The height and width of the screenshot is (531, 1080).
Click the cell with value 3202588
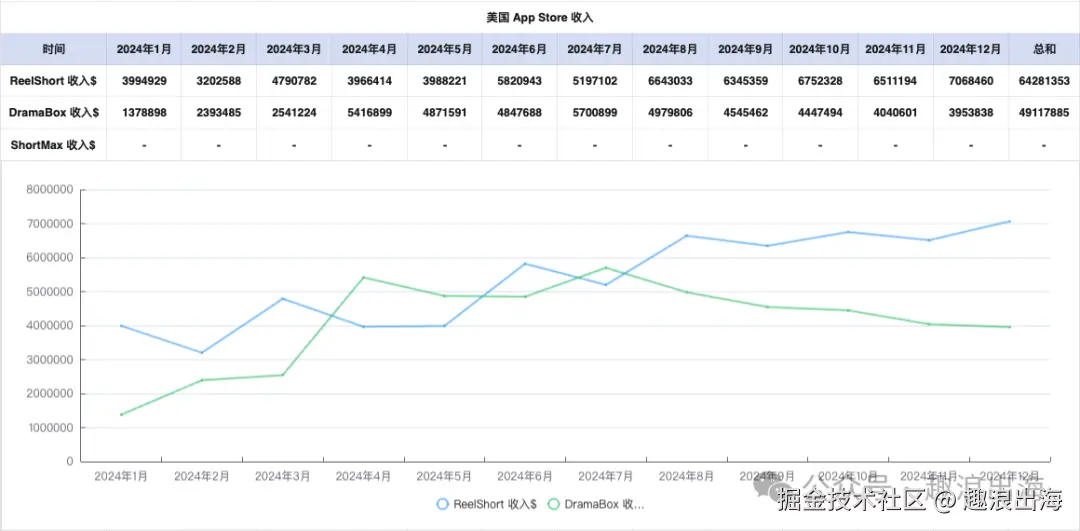point(219,81)
